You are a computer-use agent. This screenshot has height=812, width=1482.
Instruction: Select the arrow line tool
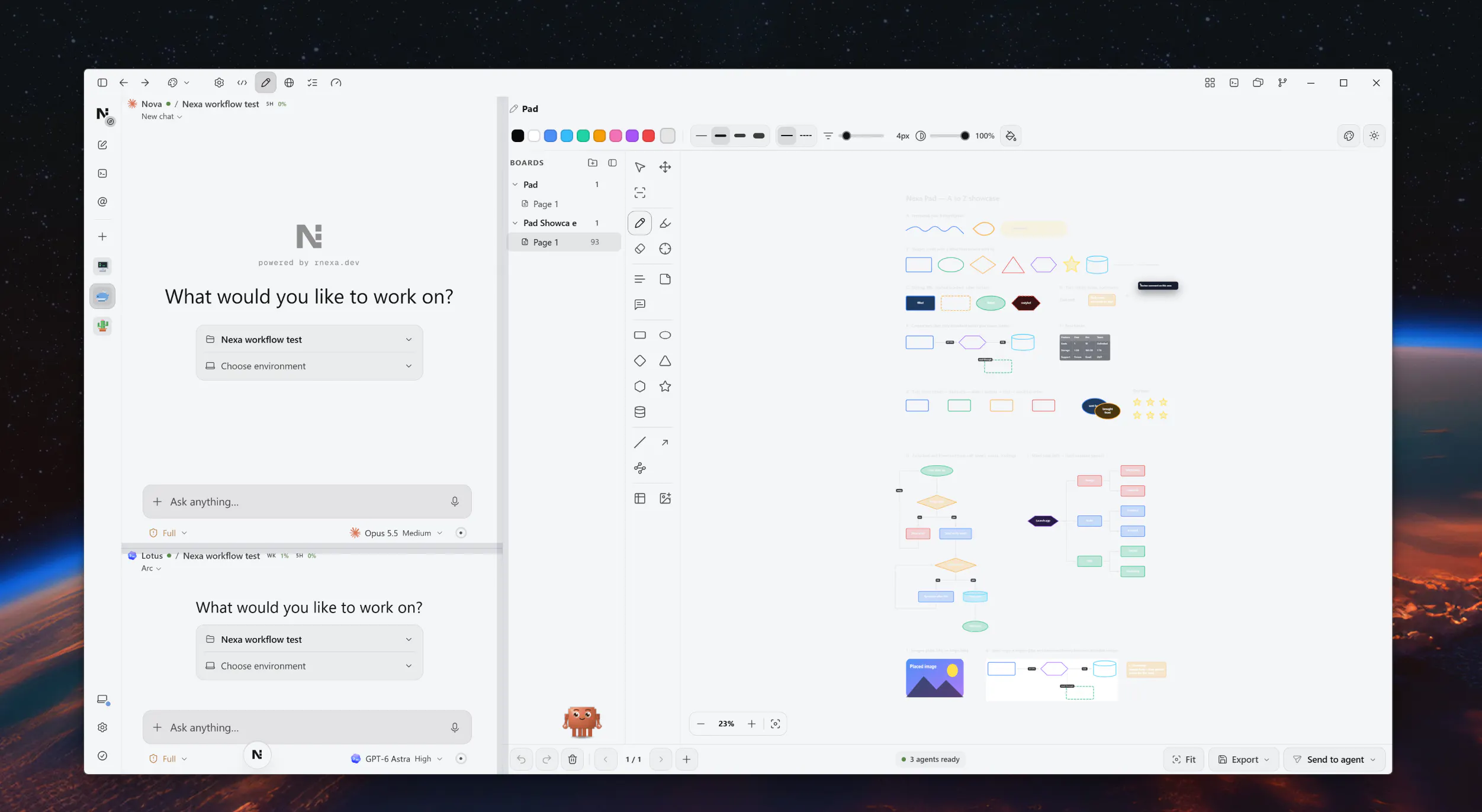665,443
